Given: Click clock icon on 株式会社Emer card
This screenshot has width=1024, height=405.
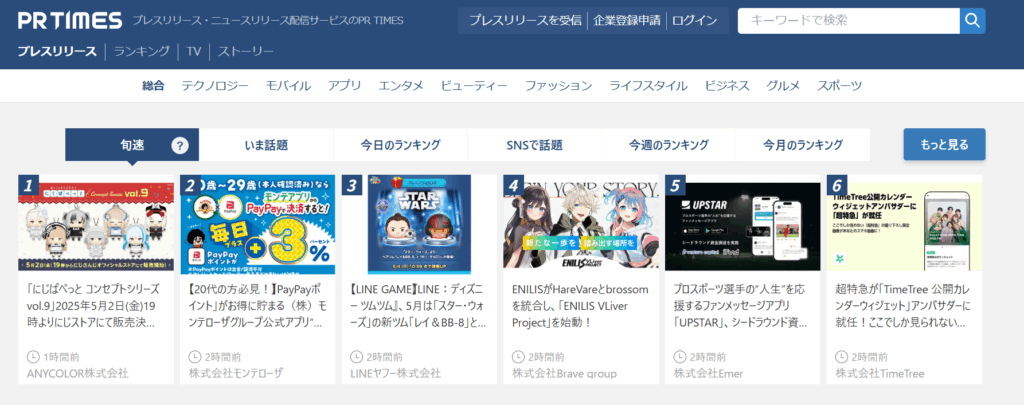Looking at the screenshot, I should point(680,357).
